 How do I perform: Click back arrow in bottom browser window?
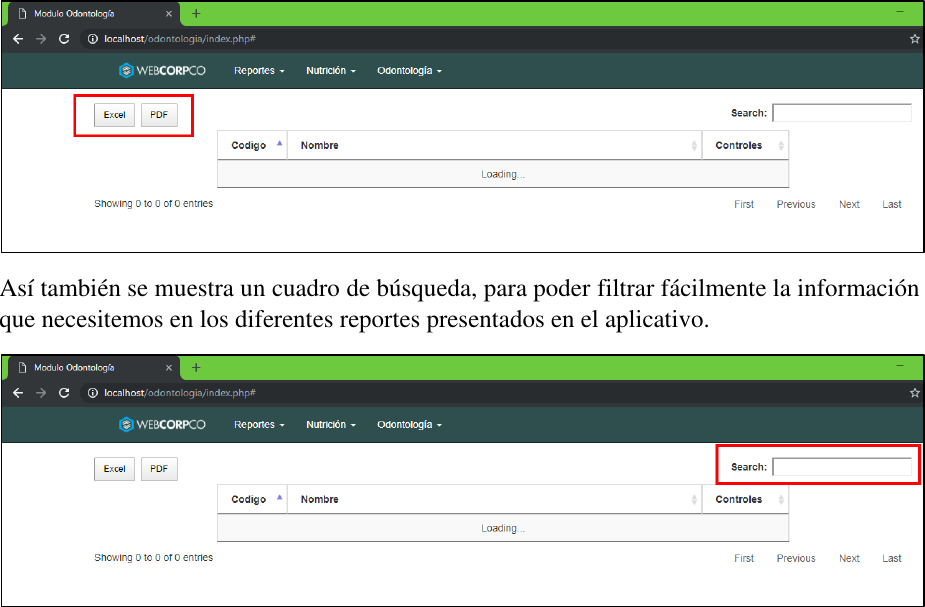(x=18, y=393)
